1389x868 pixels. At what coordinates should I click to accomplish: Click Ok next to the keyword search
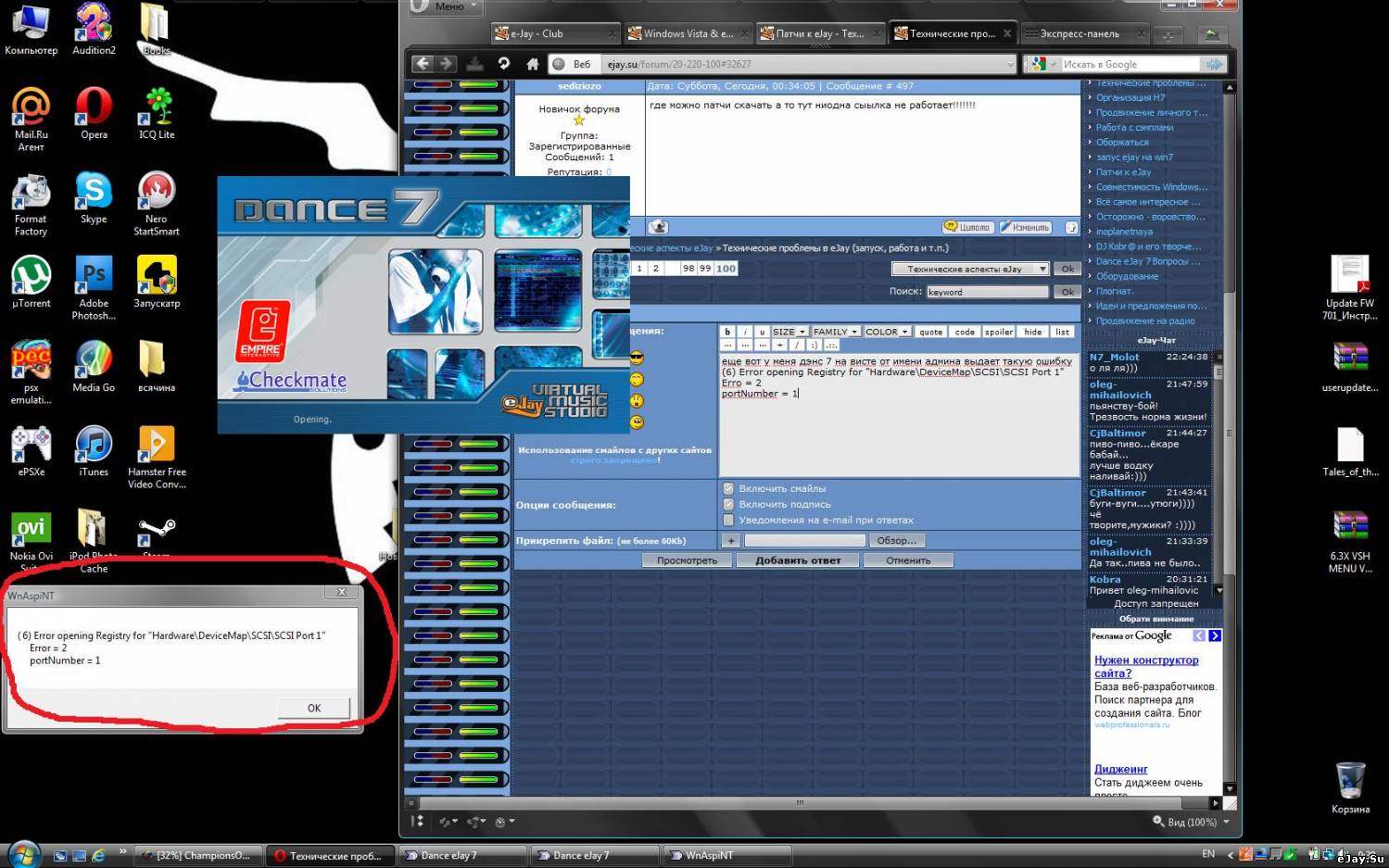click(1067, 292)
